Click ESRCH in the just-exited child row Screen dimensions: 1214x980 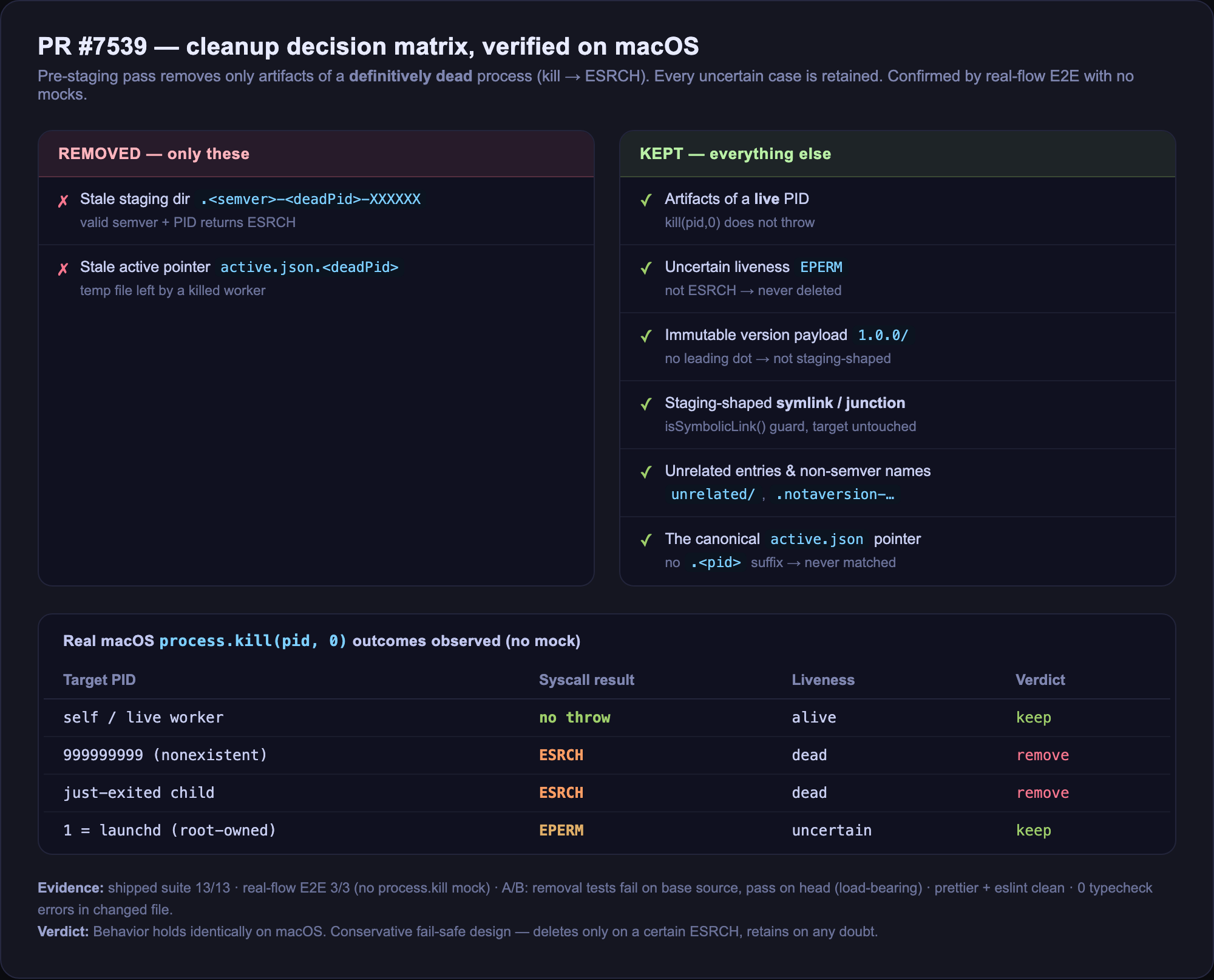click(561, 793)
